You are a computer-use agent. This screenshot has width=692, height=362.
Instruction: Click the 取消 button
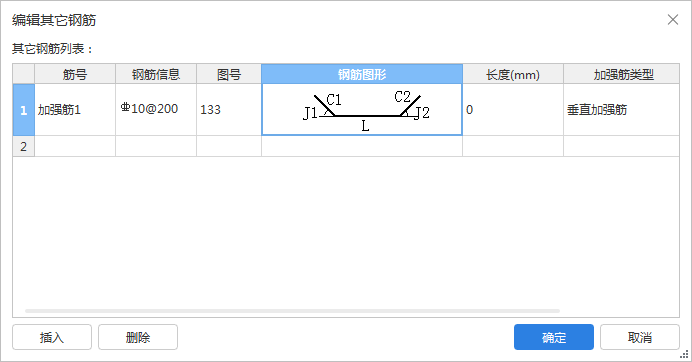pos(639,337)
